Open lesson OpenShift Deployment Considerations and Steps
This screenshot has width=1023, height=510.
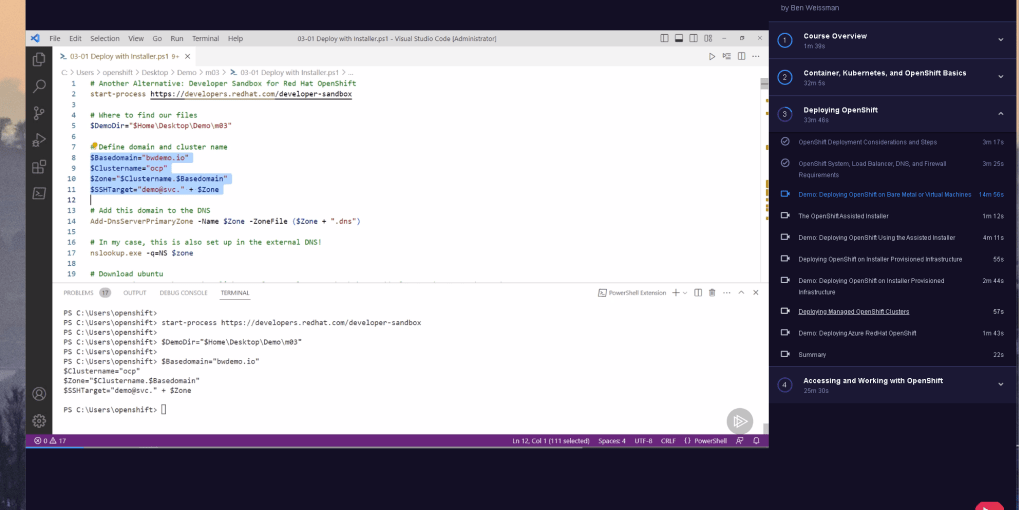coord(868,142)
